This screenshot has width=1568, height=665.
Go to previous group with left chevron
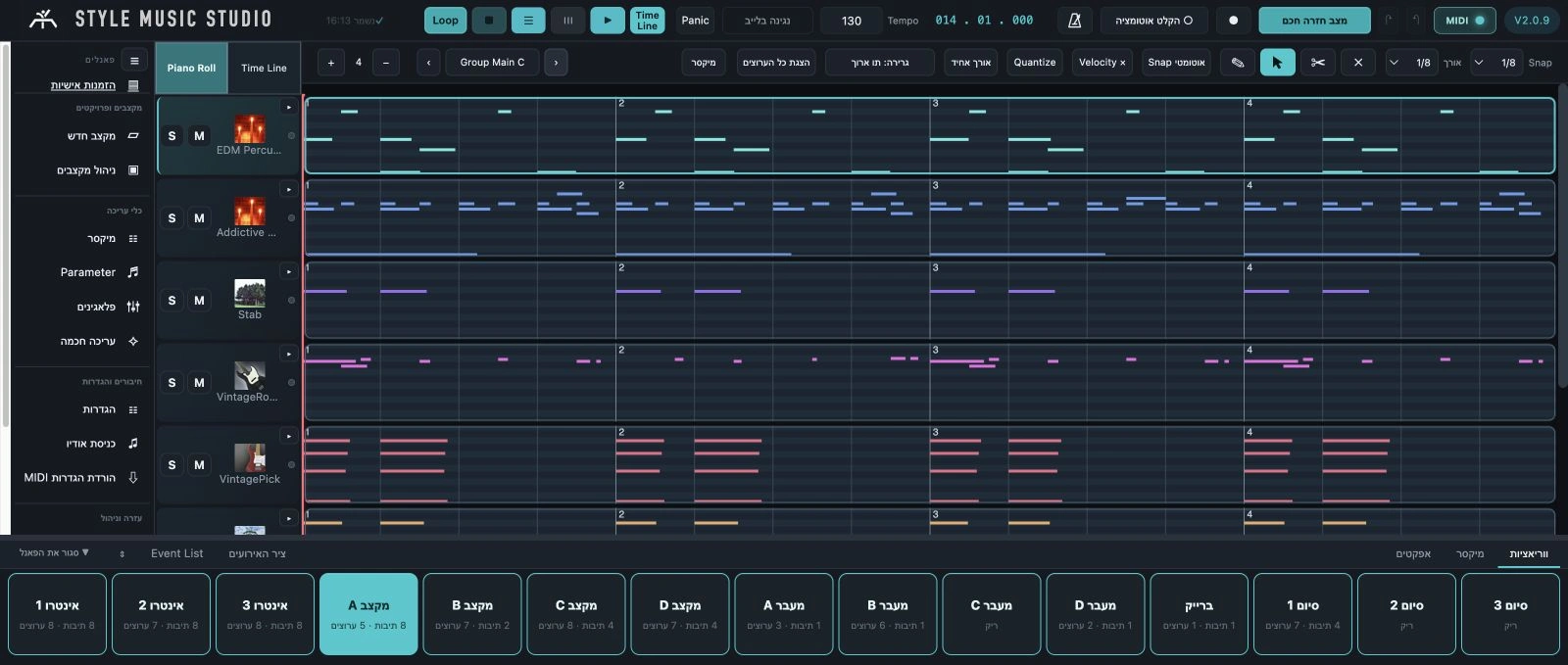[428, 63]
